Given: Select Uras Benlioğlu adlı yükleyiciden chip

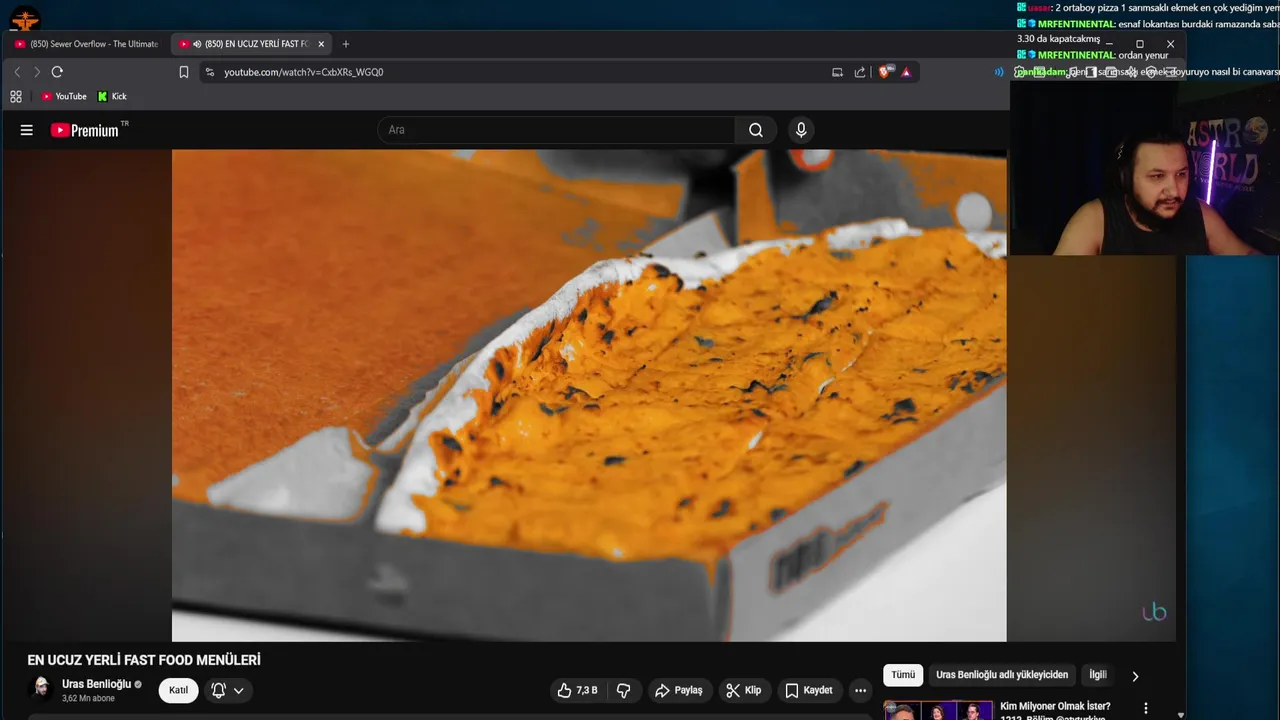Looking at the screenshot, I should (x=1002, y=675).
